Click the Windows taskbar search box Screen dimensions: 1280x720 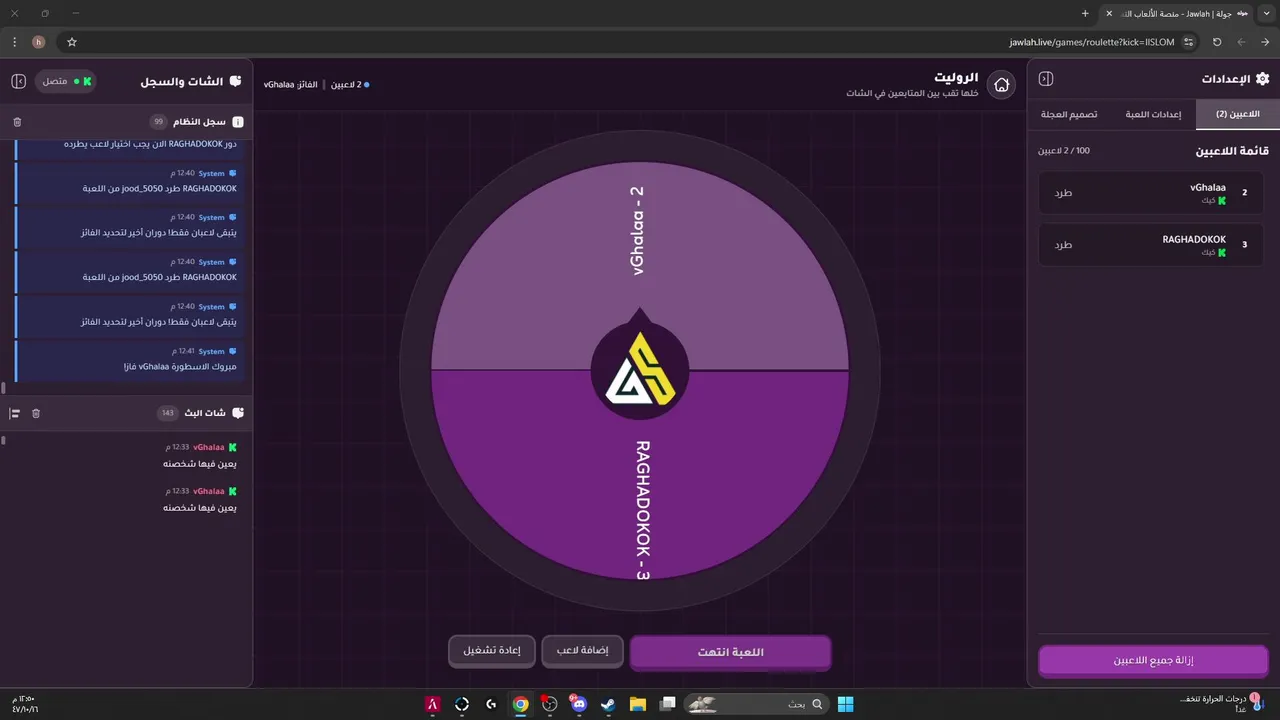(757, 704)
